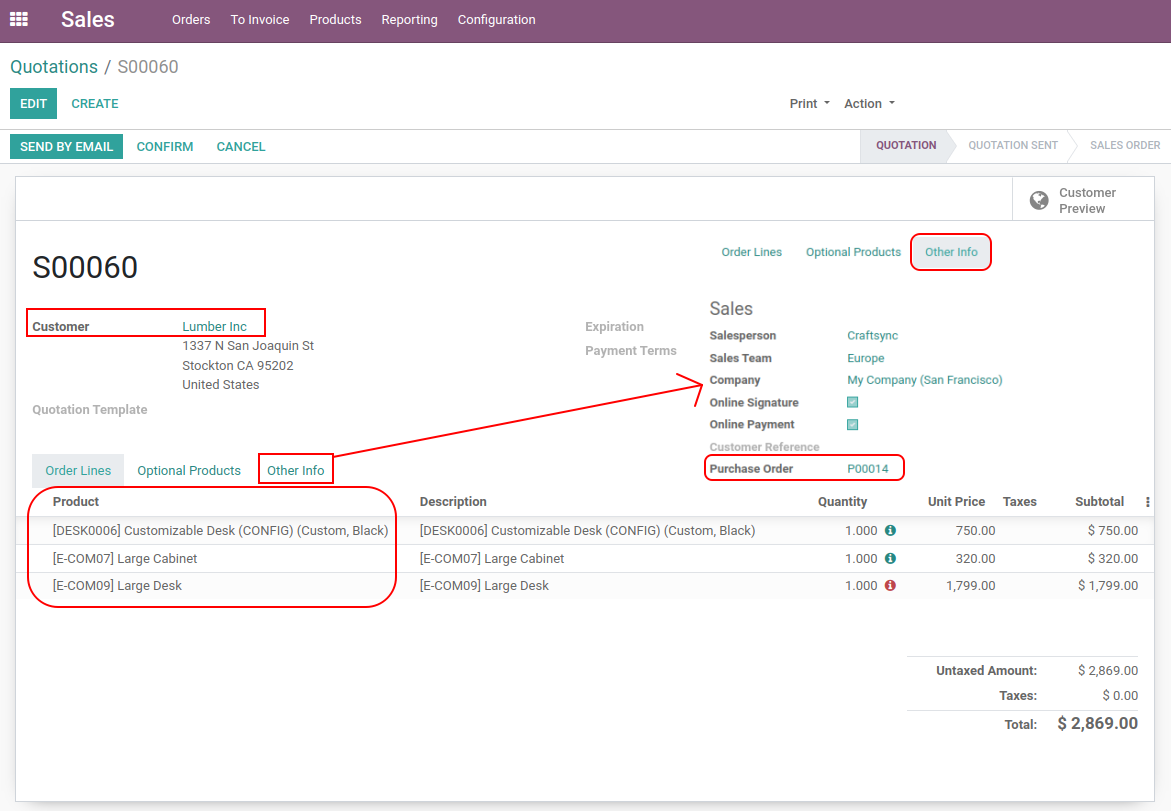Expand the Print dropdown

[809, 104]
